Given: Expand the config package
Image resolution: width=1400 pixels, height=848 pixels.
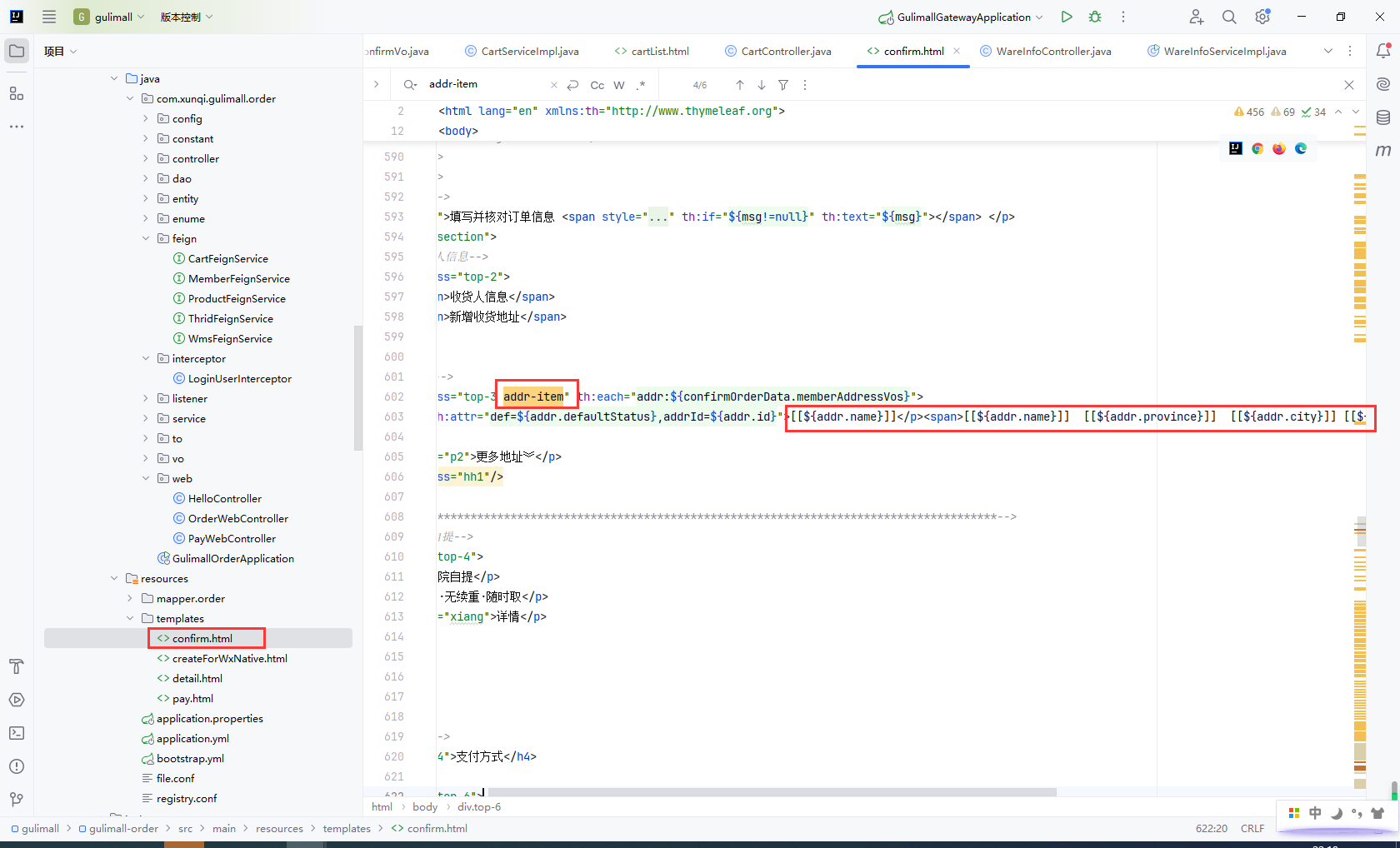Looking at the screenshot, I should click(146, 118).
